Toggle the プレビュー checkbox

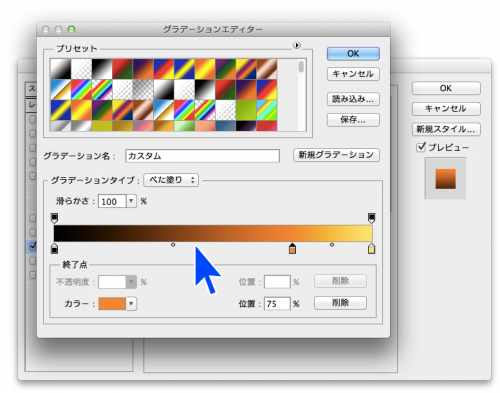(x=421, y=147)
